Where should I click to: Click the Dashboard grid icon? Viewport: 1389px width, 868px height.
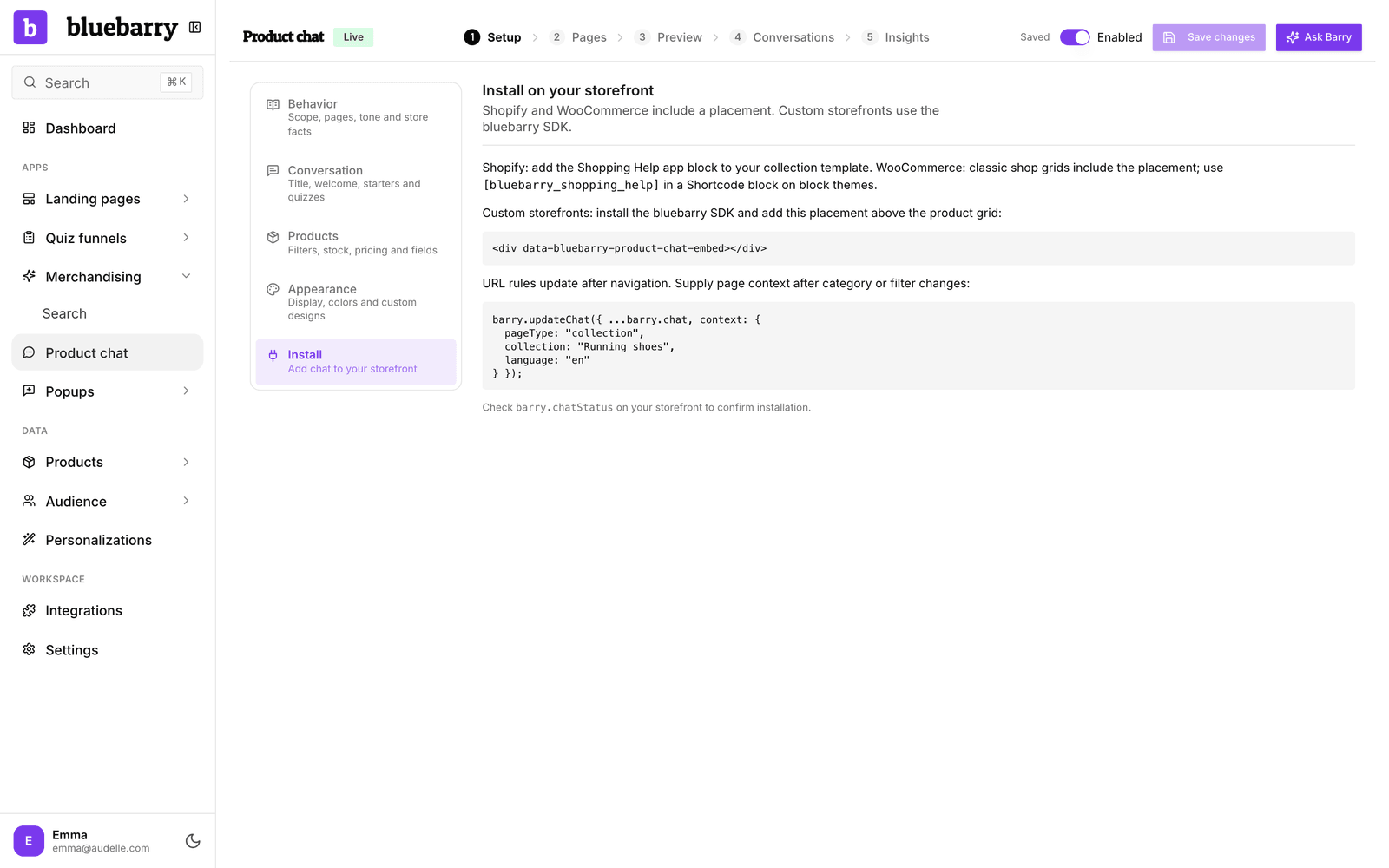coord(29,128)
